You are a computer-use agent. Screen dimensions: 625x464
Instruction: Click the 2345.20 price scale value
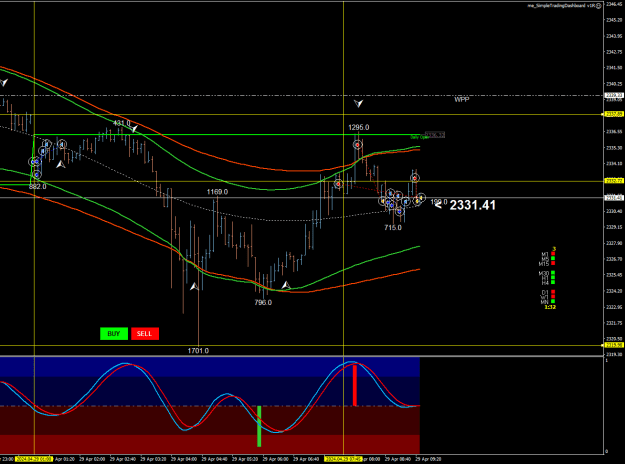(x=614, y=20)
